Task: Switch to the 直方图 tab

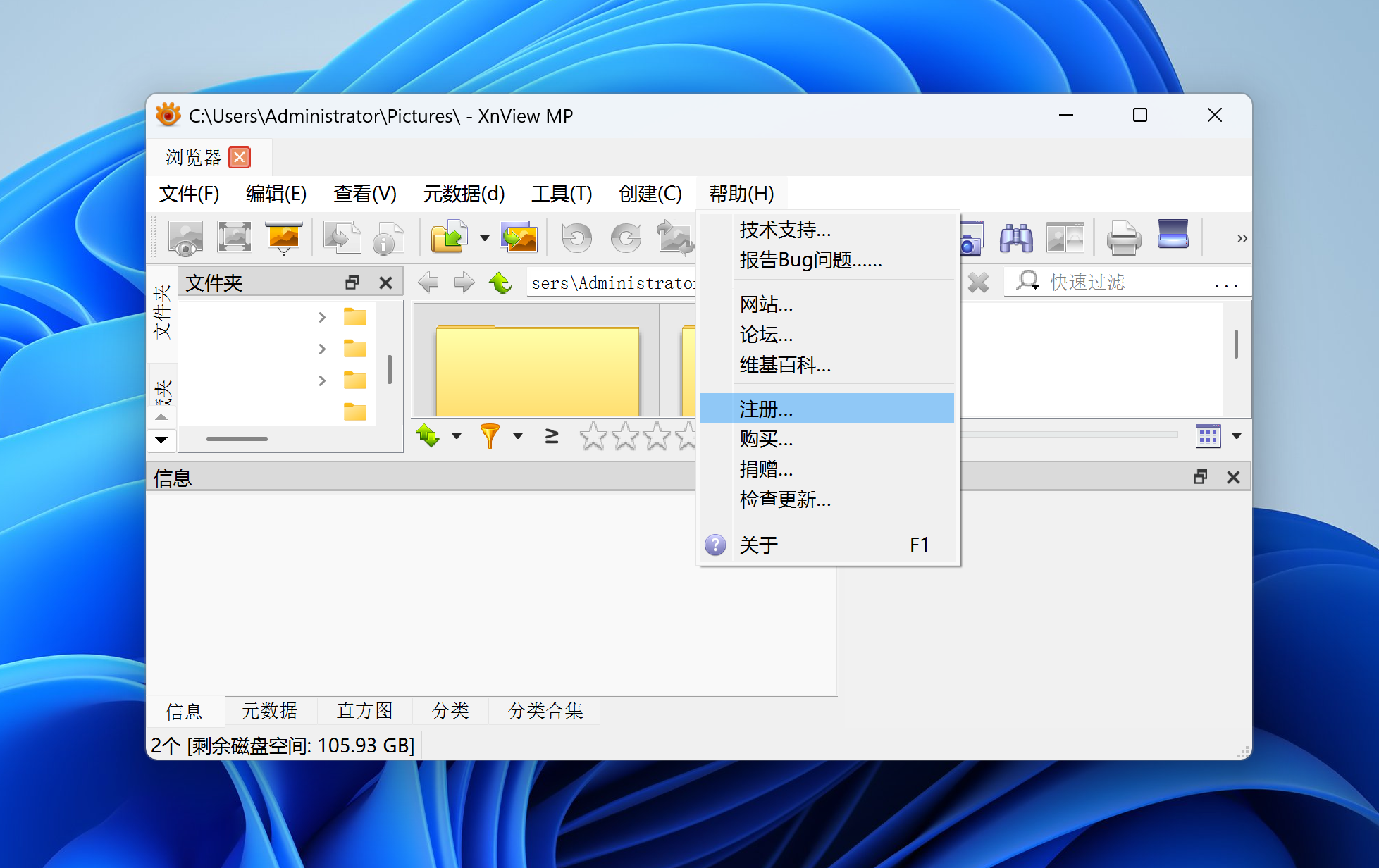Action: (364, 710)
